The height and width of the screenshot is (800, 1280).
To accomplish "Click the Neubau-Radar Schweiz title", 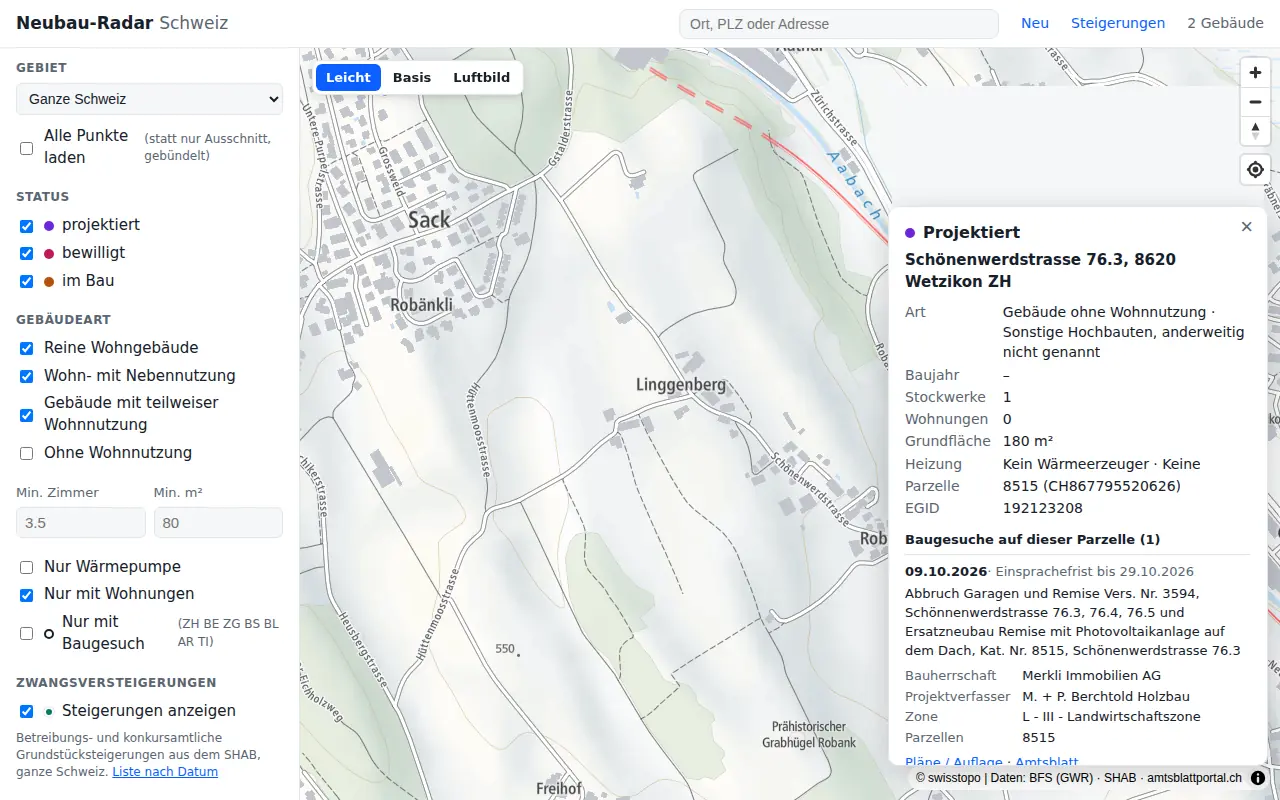I will click(x=122, y=23).
